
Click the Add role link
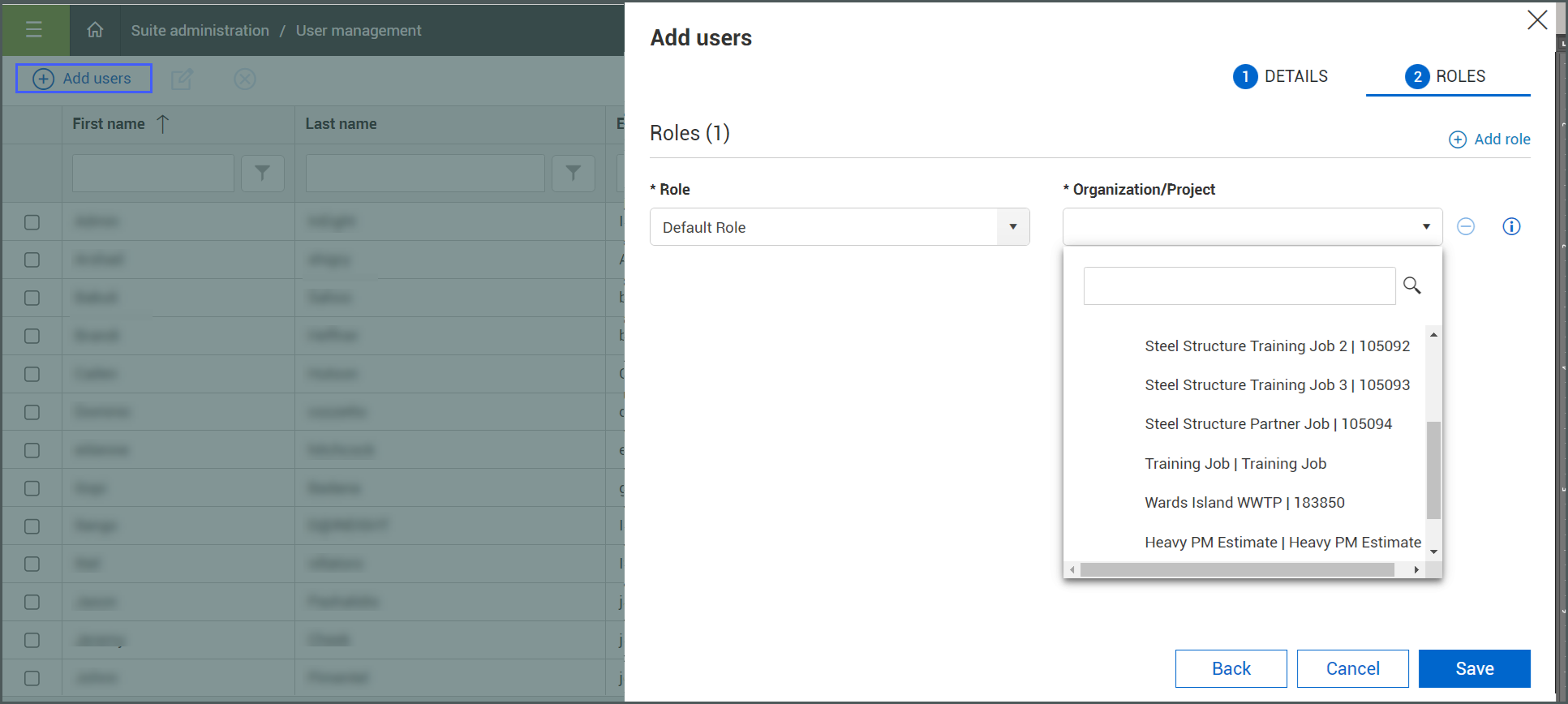pyautogui.click(x=1489, y=140)
